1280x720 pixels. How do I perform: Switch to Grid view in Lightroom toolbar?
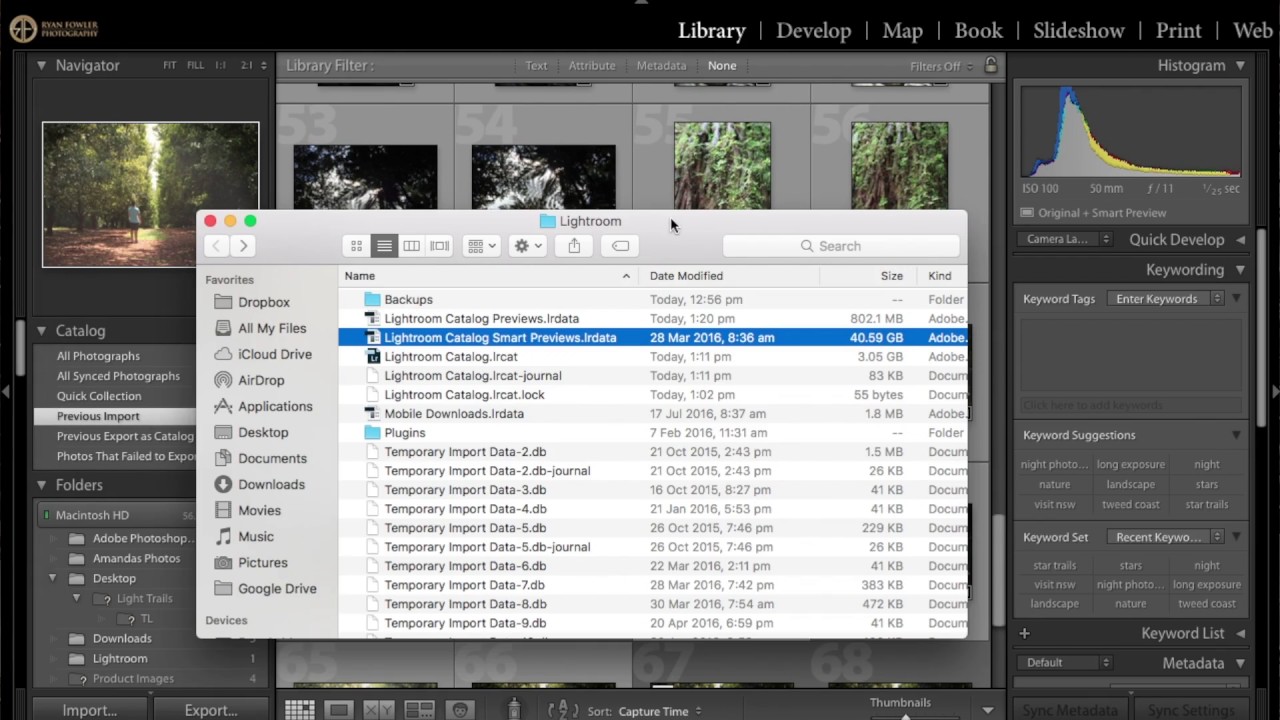pos(299,710)
